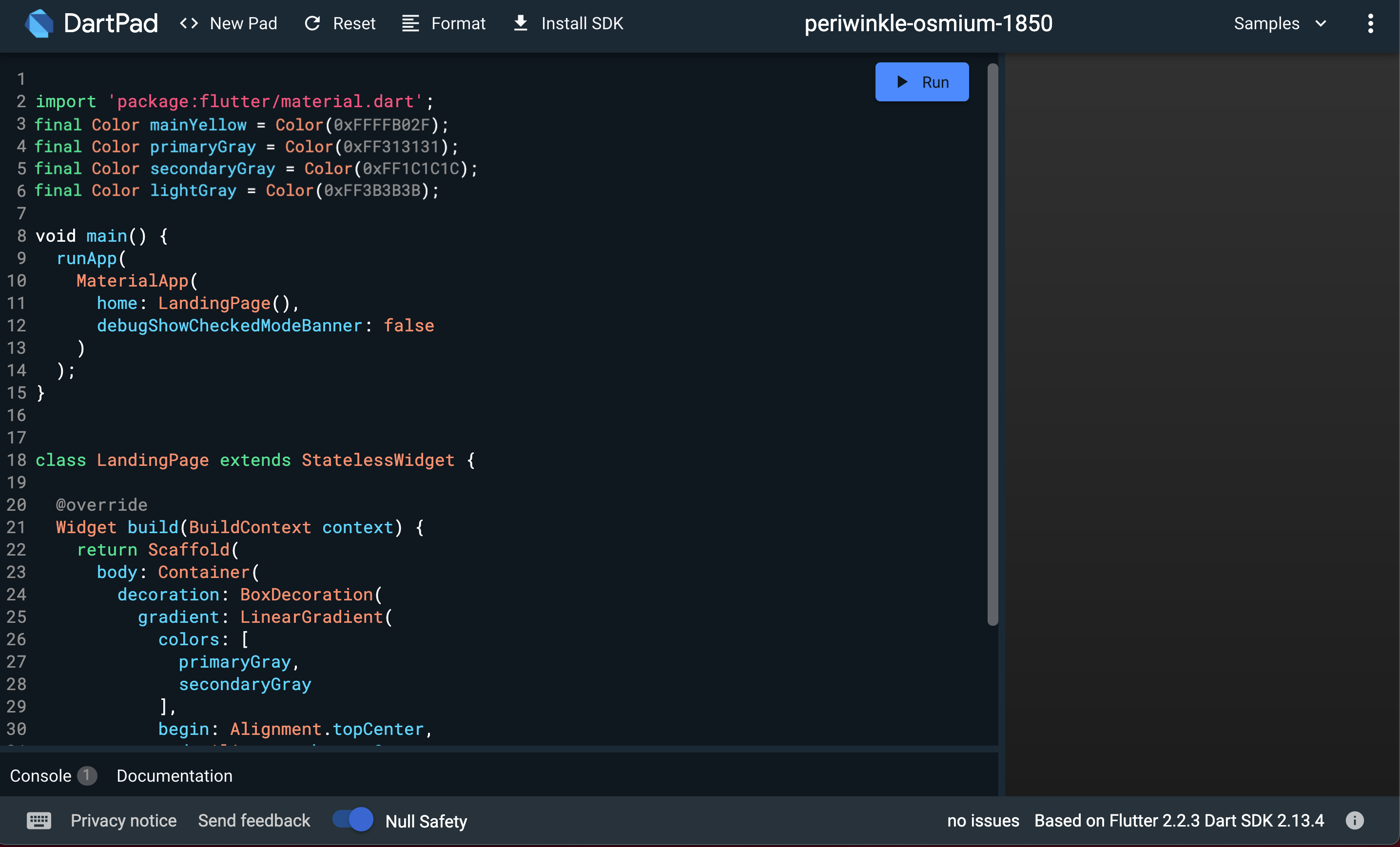Click the Run button to execute code
Screen dimensions: 1400x847
[922, 81]
